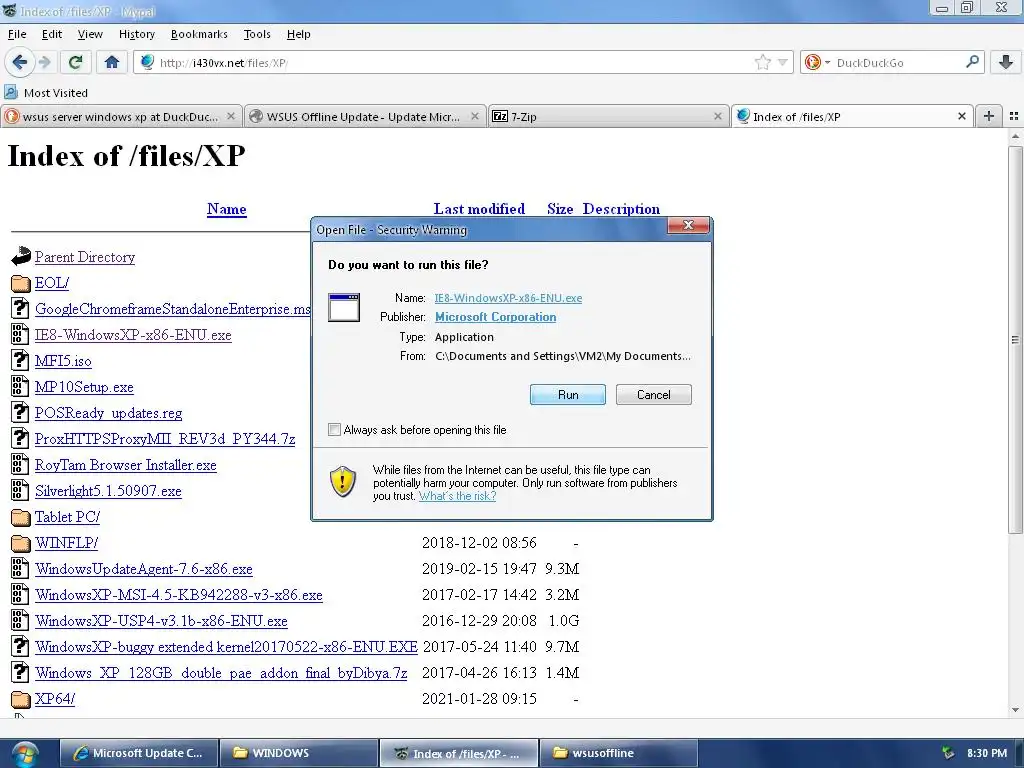The height and width of the screenshot is (768, 1024).
Task: Open a new tab with the plus button
Action: [x=989, y=116]
